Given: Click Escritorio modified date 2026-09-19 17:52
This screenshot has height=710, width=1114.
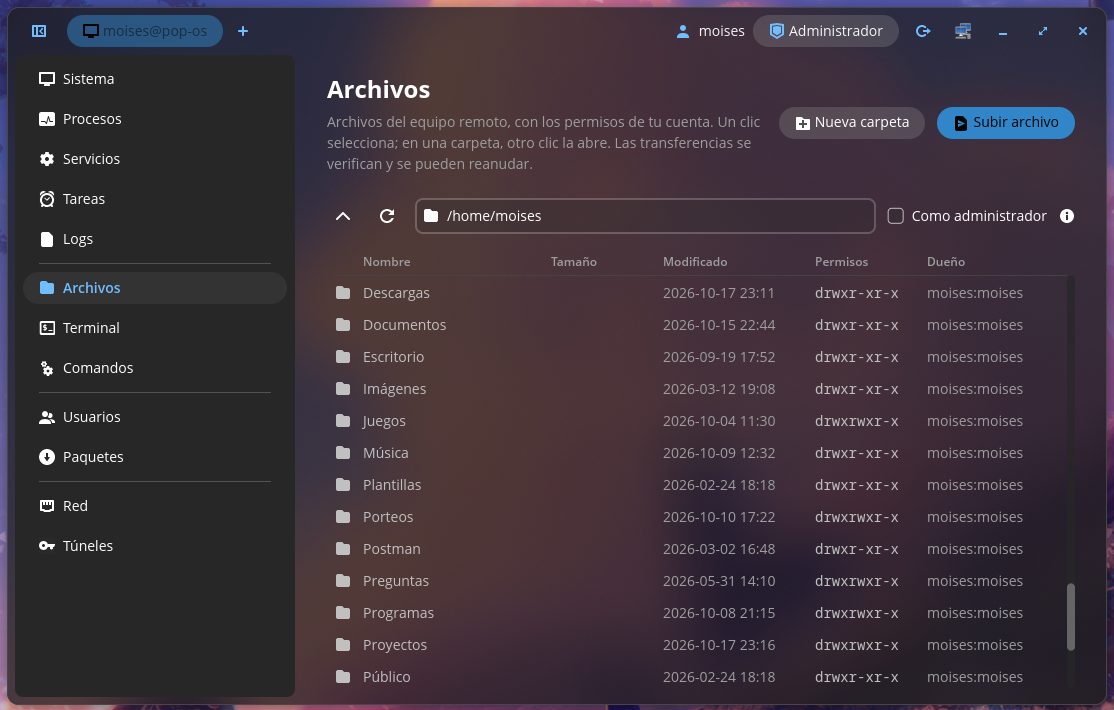Looking at the screenshot, I should tap(719, 357).
